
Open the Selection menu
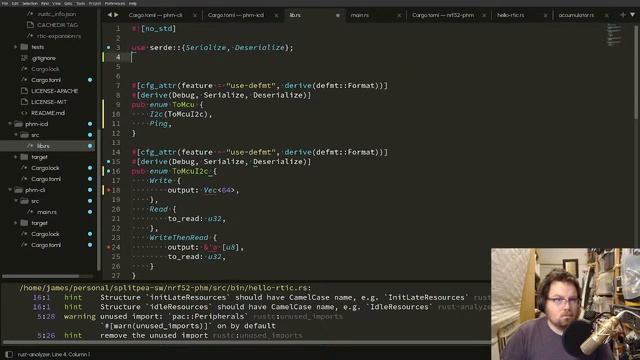pos(30,3)
